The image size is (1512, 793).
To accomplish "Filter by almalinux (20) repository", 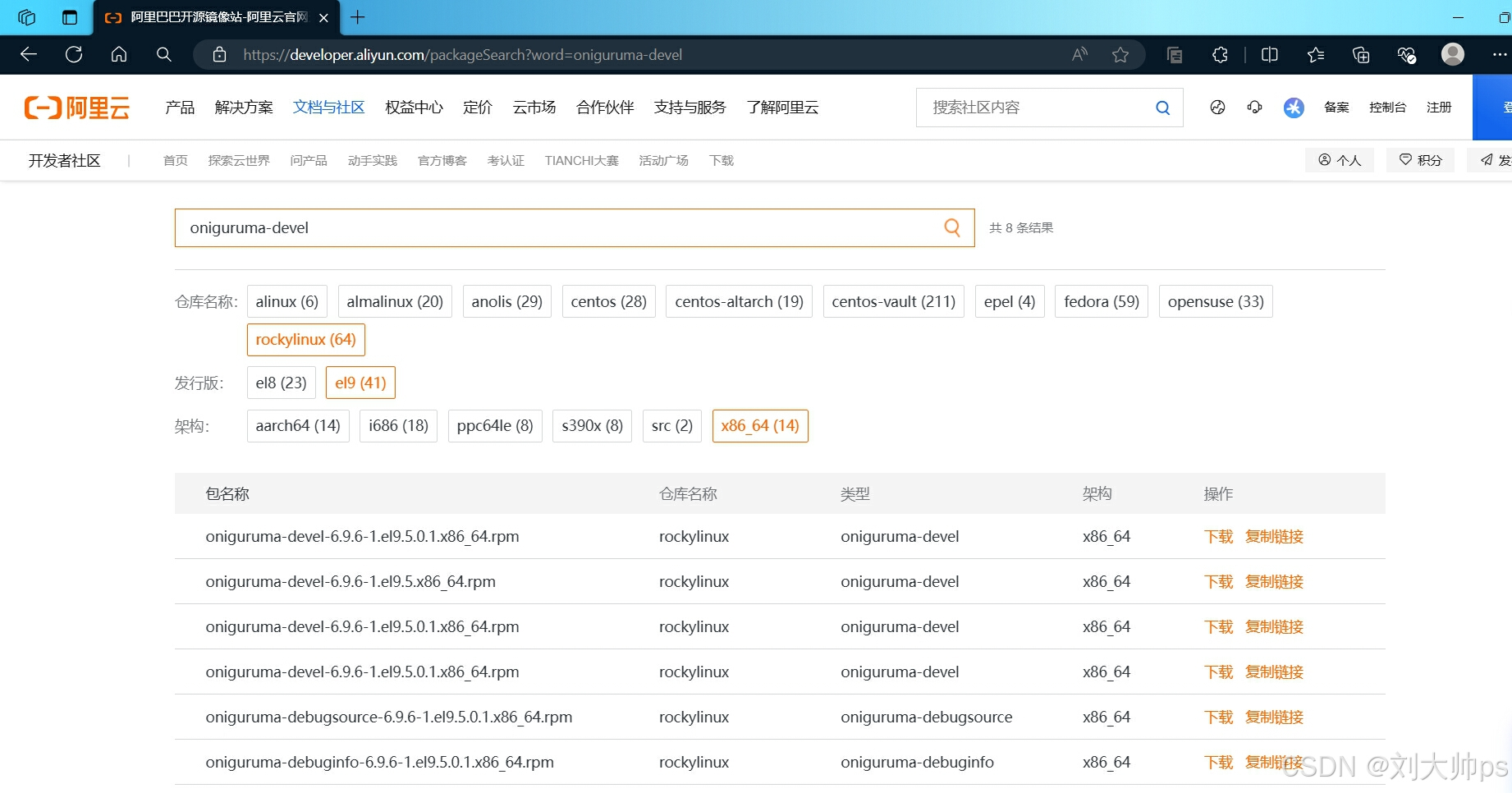I will [x=395, y=301].
